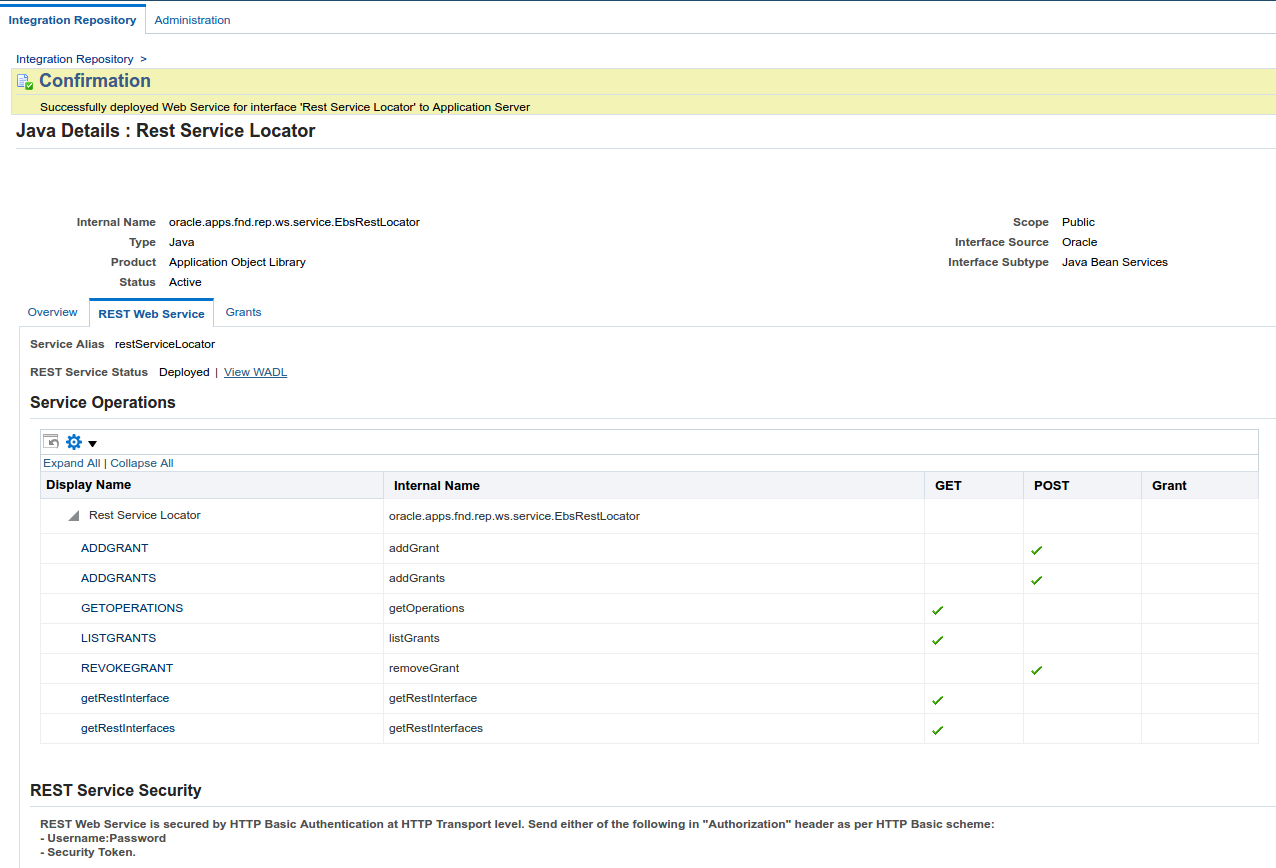Open the View WADL link
This screenshot has width=1276, height=868.
pyautogui.click(x=255, y=371)
